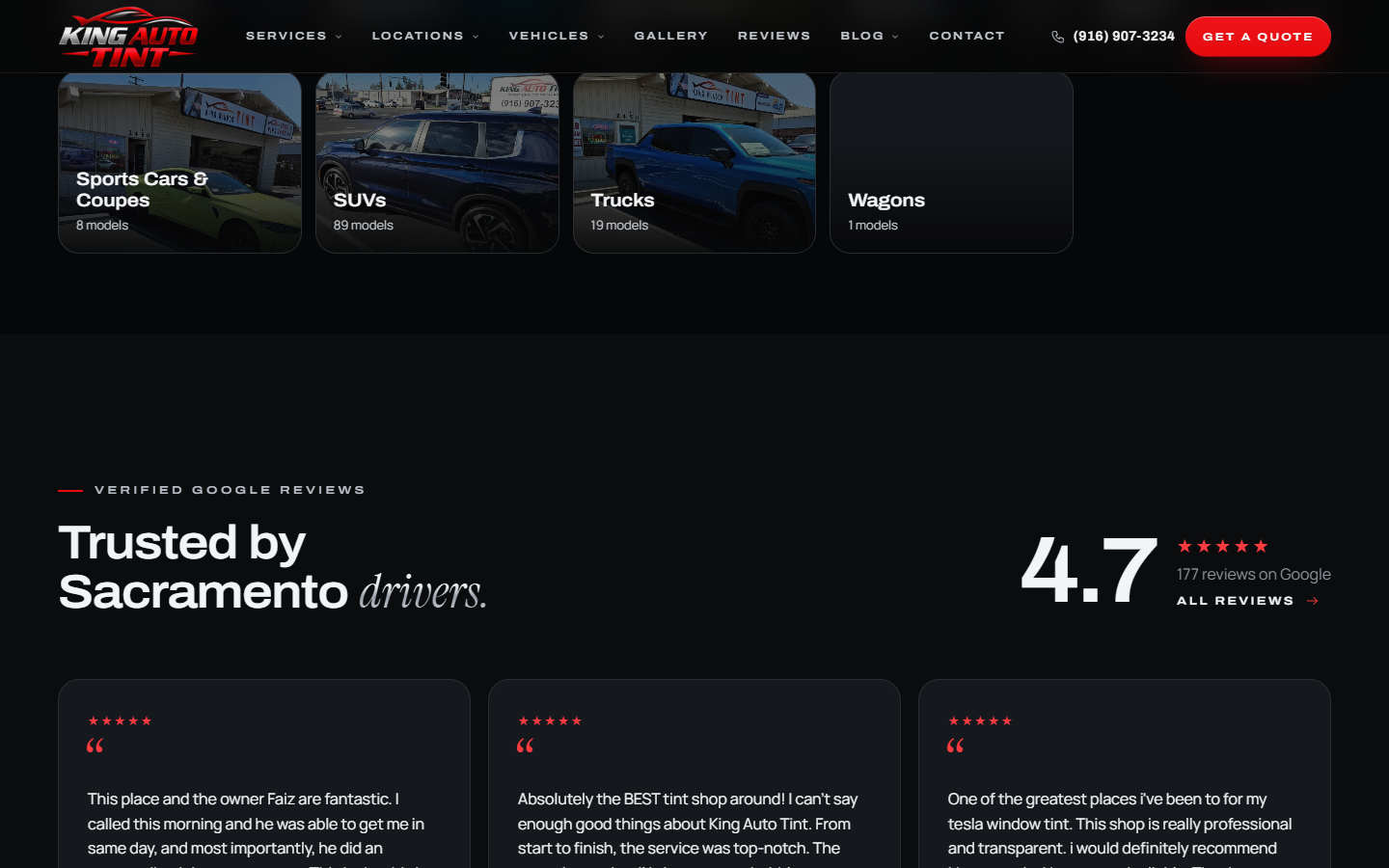Click the King Auto Tint logo
Viewport: 1389px width, 868px height.
tap(128, 37)
